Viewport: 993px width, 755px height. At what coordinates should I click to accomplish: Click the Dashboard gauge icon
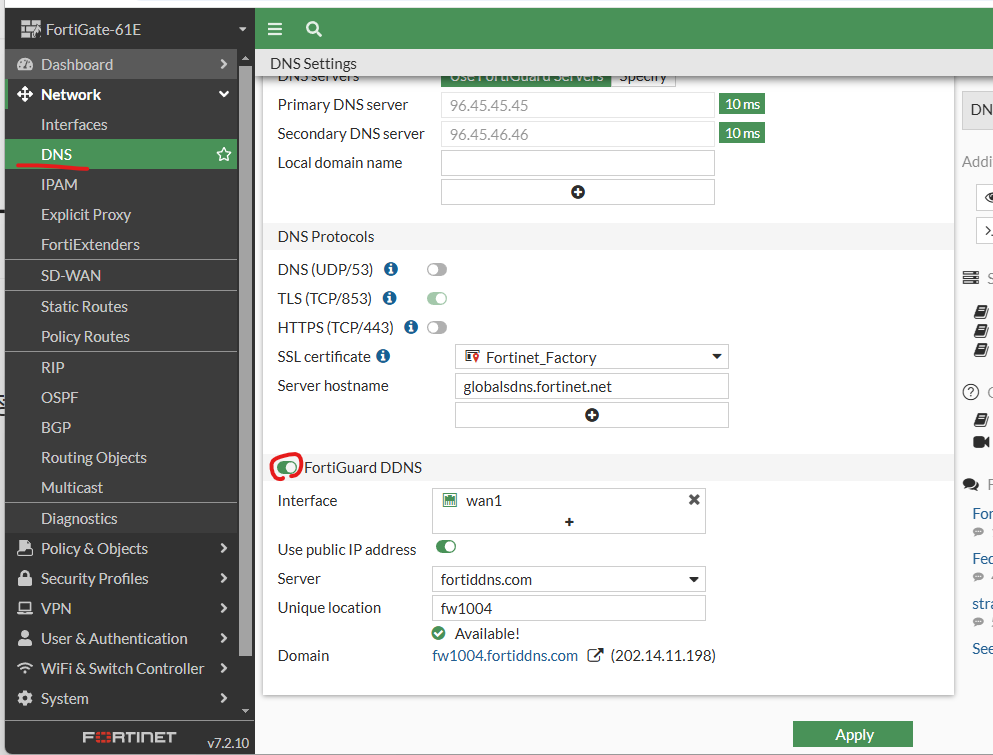click(25, 65)
